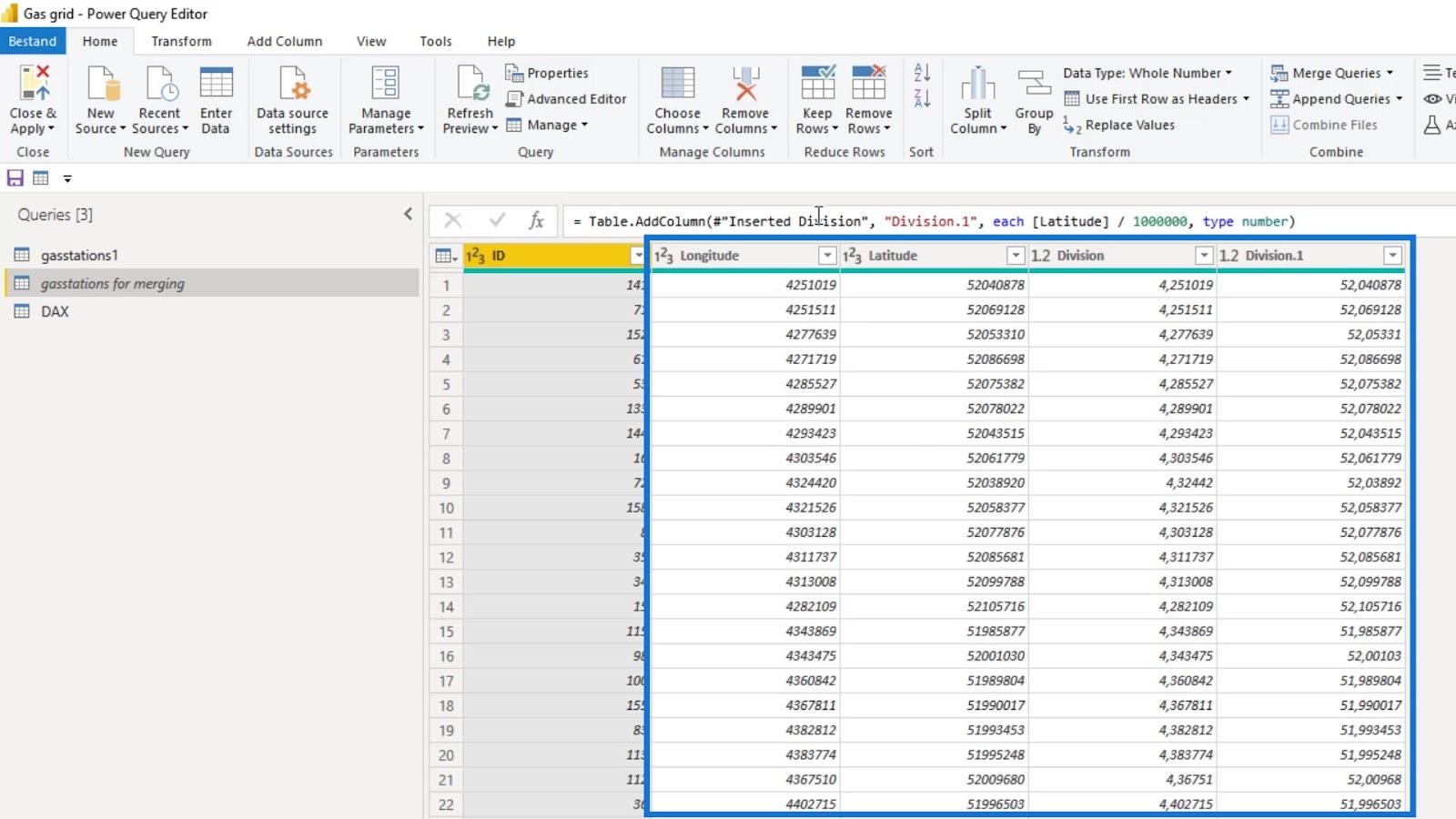
Task: Click the Remove Rows icon
Action: 868,83
